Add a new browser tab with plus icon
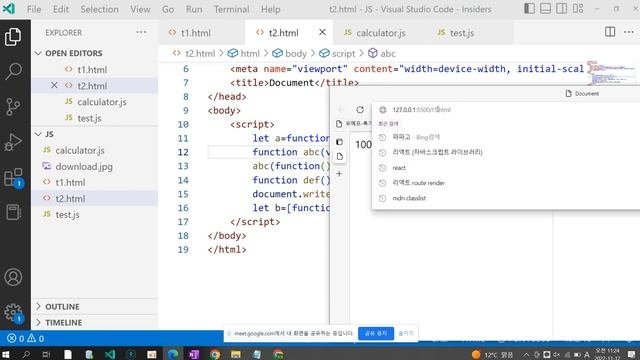The width and height of the screenshot is (640, 360). (339, 173)
